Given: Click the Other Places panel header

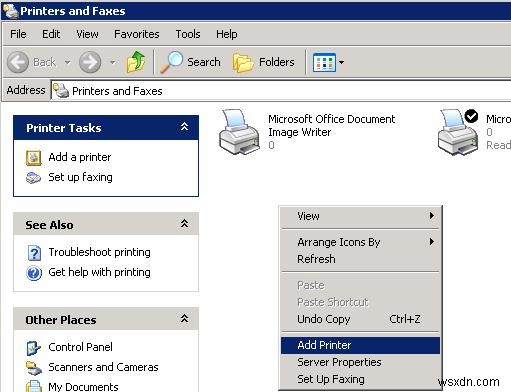Looking at the screenshot, I should pos(106,319).
